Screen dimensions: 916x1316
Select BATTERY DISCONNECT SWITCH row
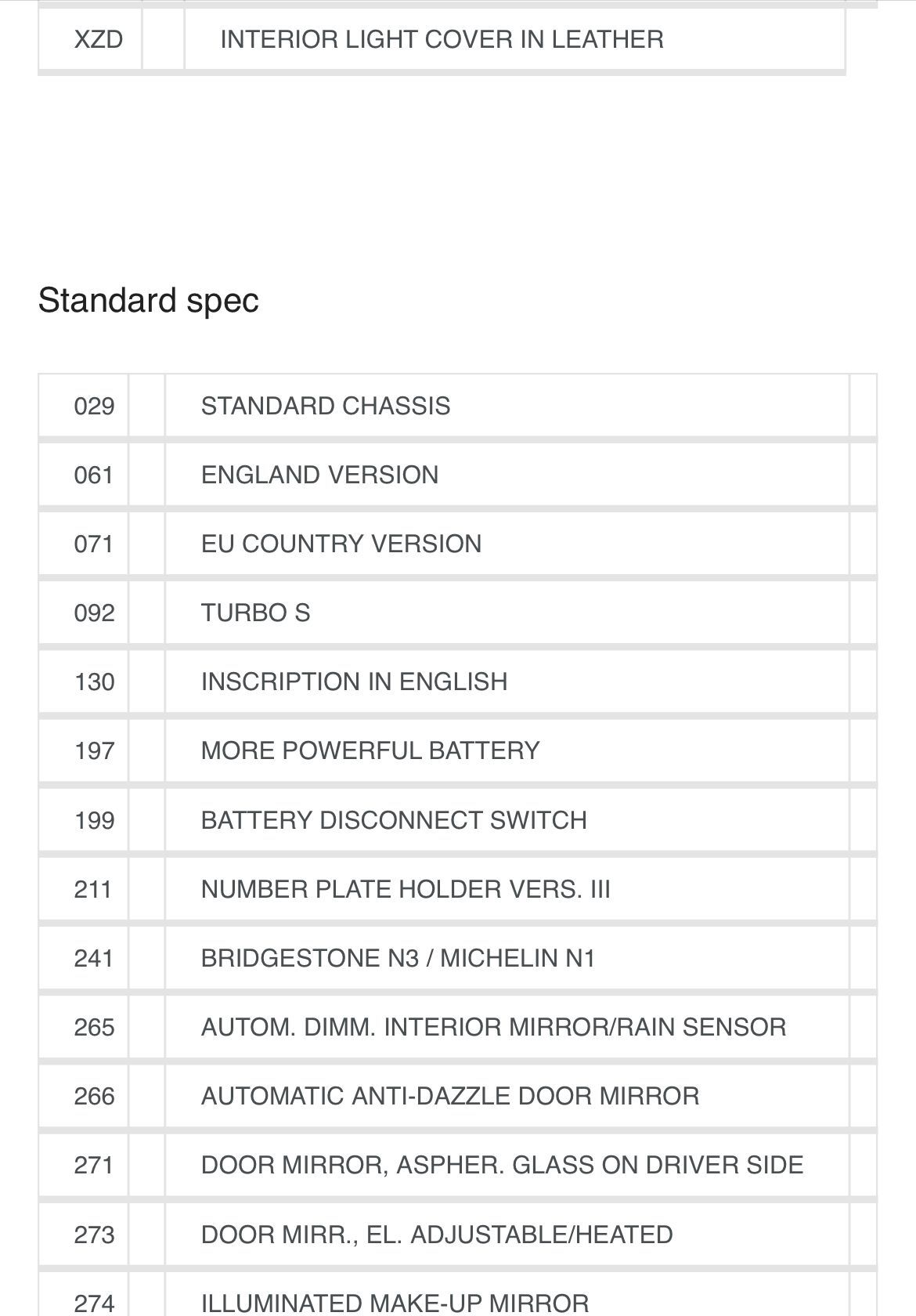[x=457, y=820]
